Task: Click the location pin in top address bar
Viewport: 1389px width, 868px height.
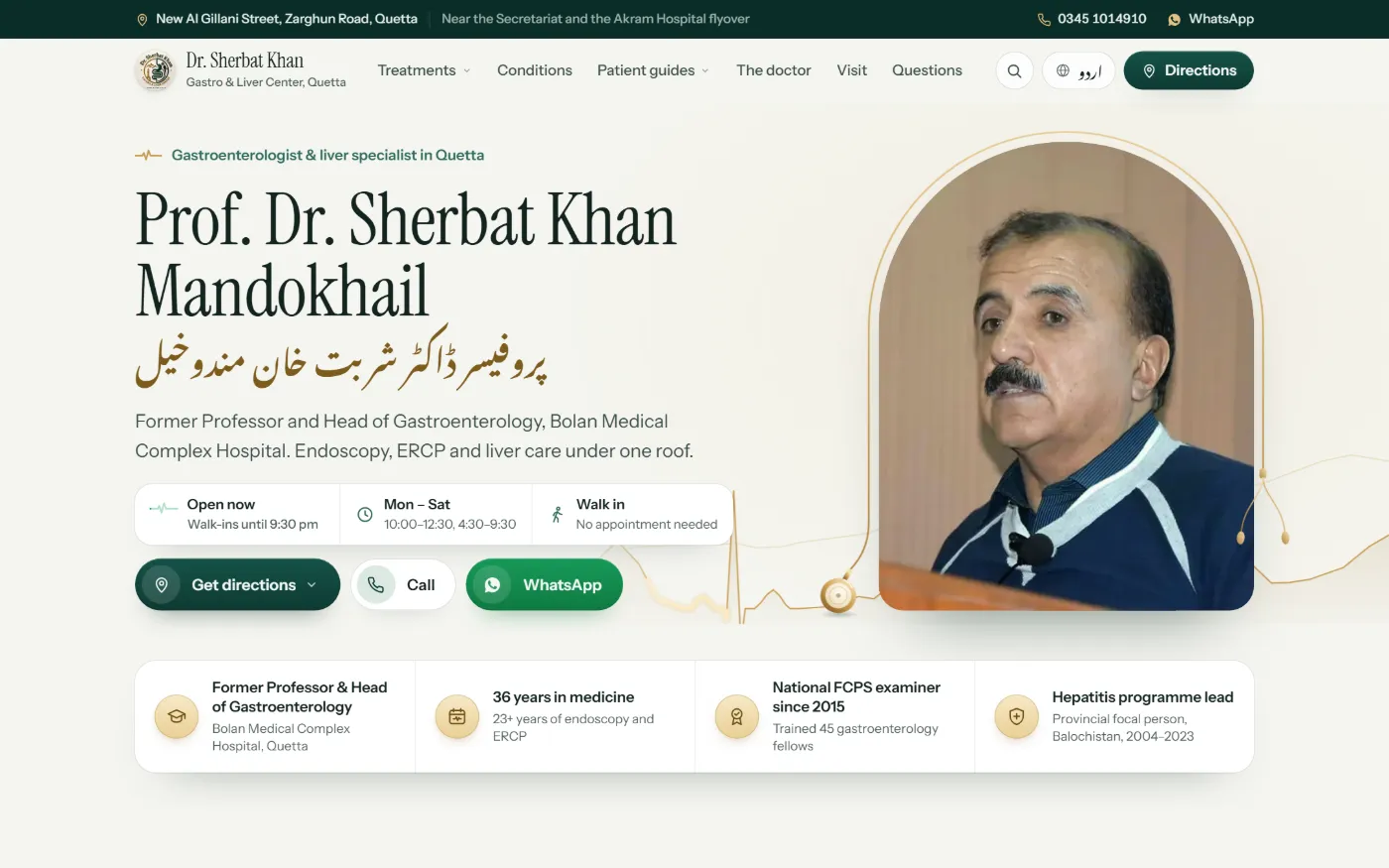Action: (142, 19)
